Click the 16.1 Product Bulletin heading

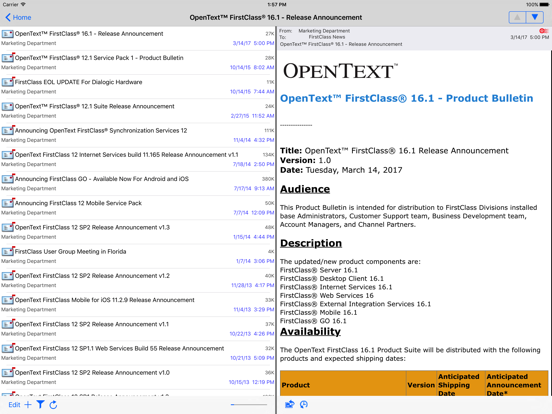click(406, 98)
